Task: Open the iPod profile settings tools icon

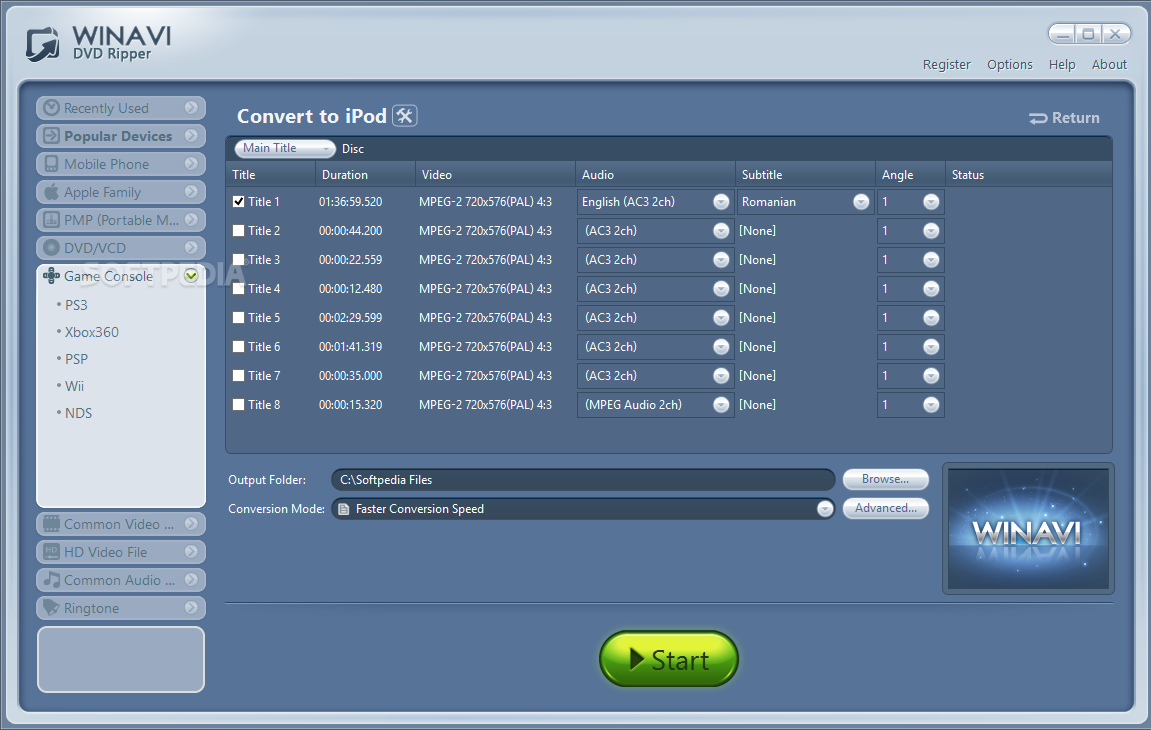Action: [404, 115]
